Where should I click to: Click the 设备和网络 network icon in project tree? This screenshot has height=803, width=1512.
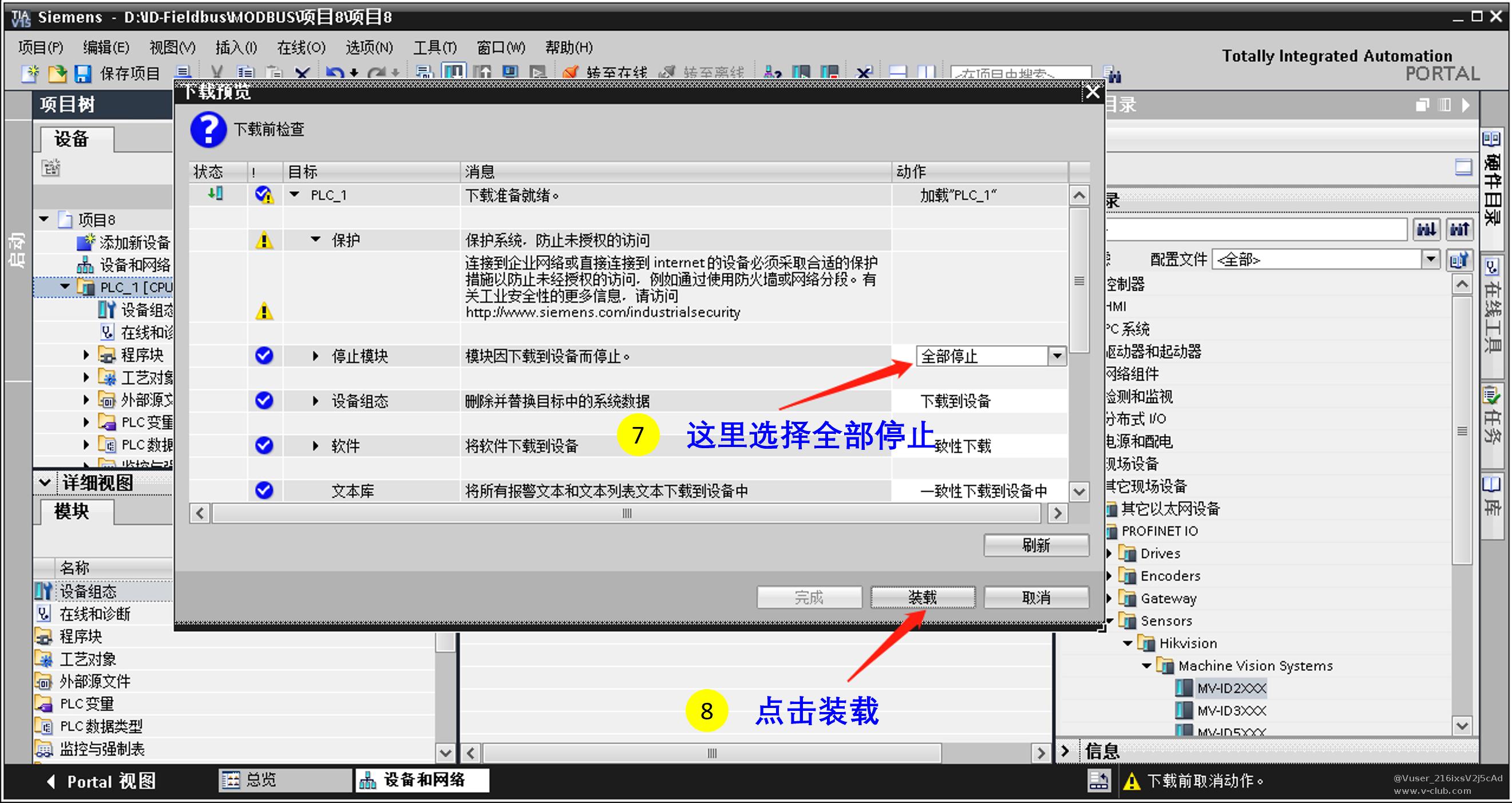pyautogui.click(x=86, y=265)
